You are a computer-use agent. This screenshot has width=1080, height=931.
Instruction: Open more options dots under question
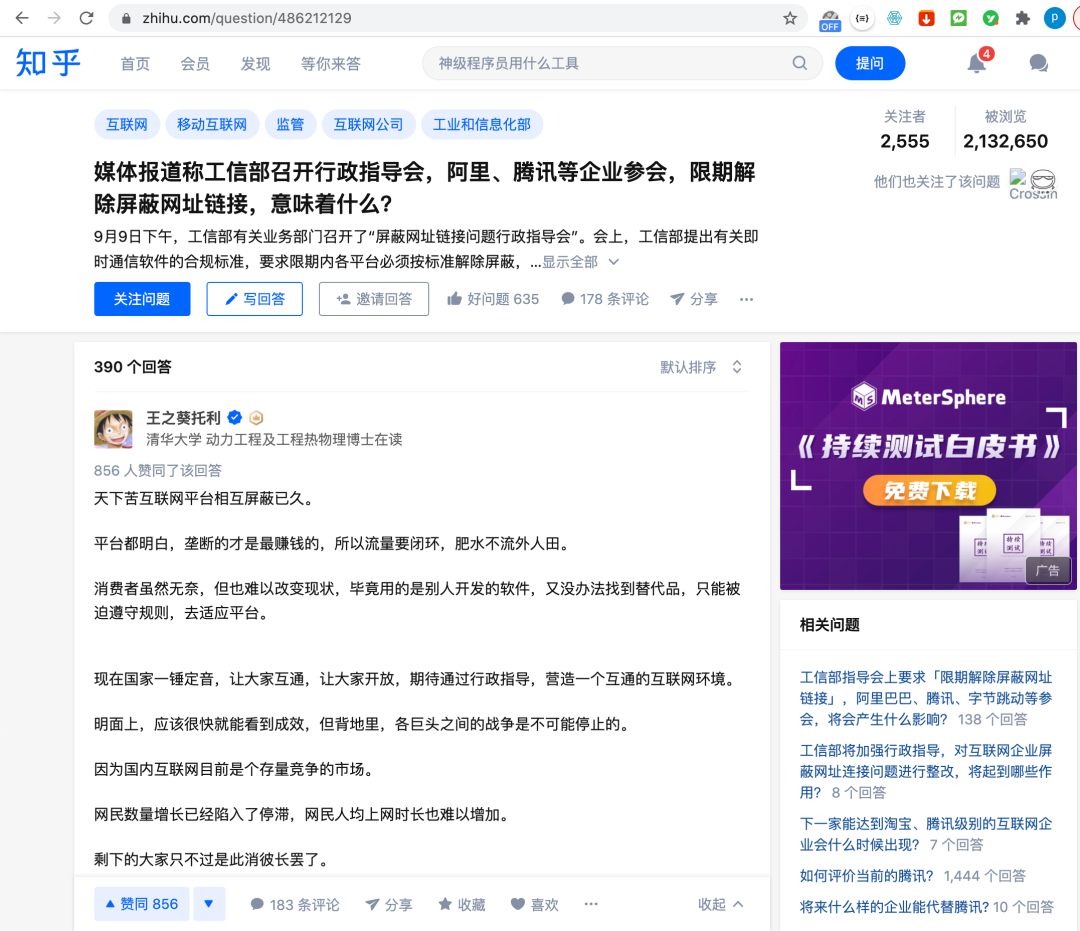(x=746, y=299)
